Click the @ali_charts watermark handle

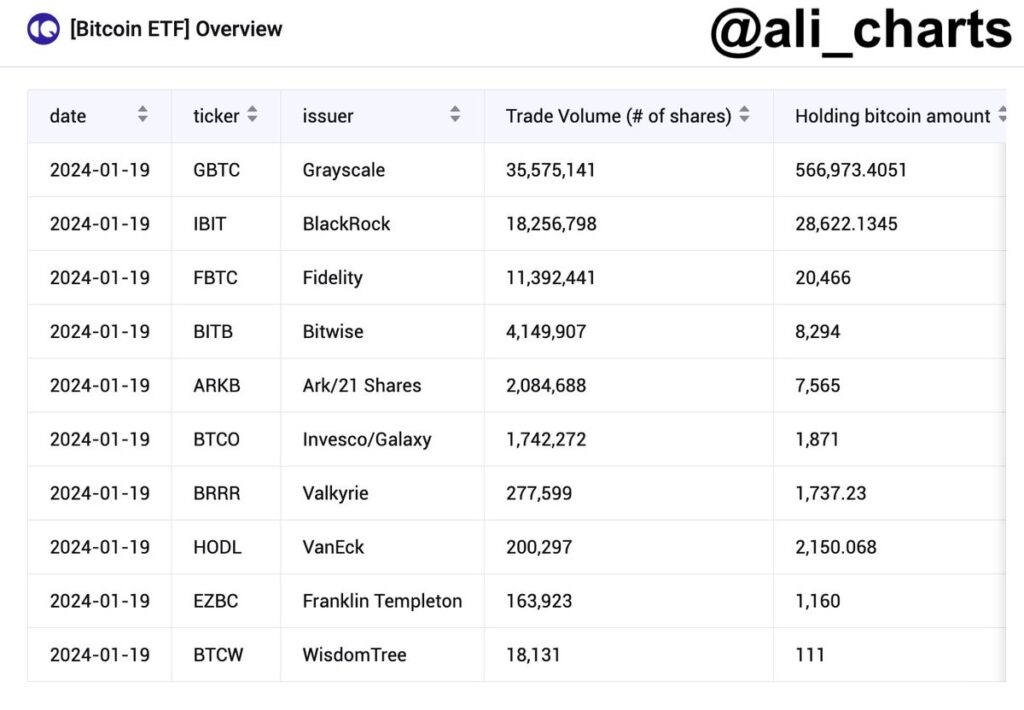click(860, 30)
